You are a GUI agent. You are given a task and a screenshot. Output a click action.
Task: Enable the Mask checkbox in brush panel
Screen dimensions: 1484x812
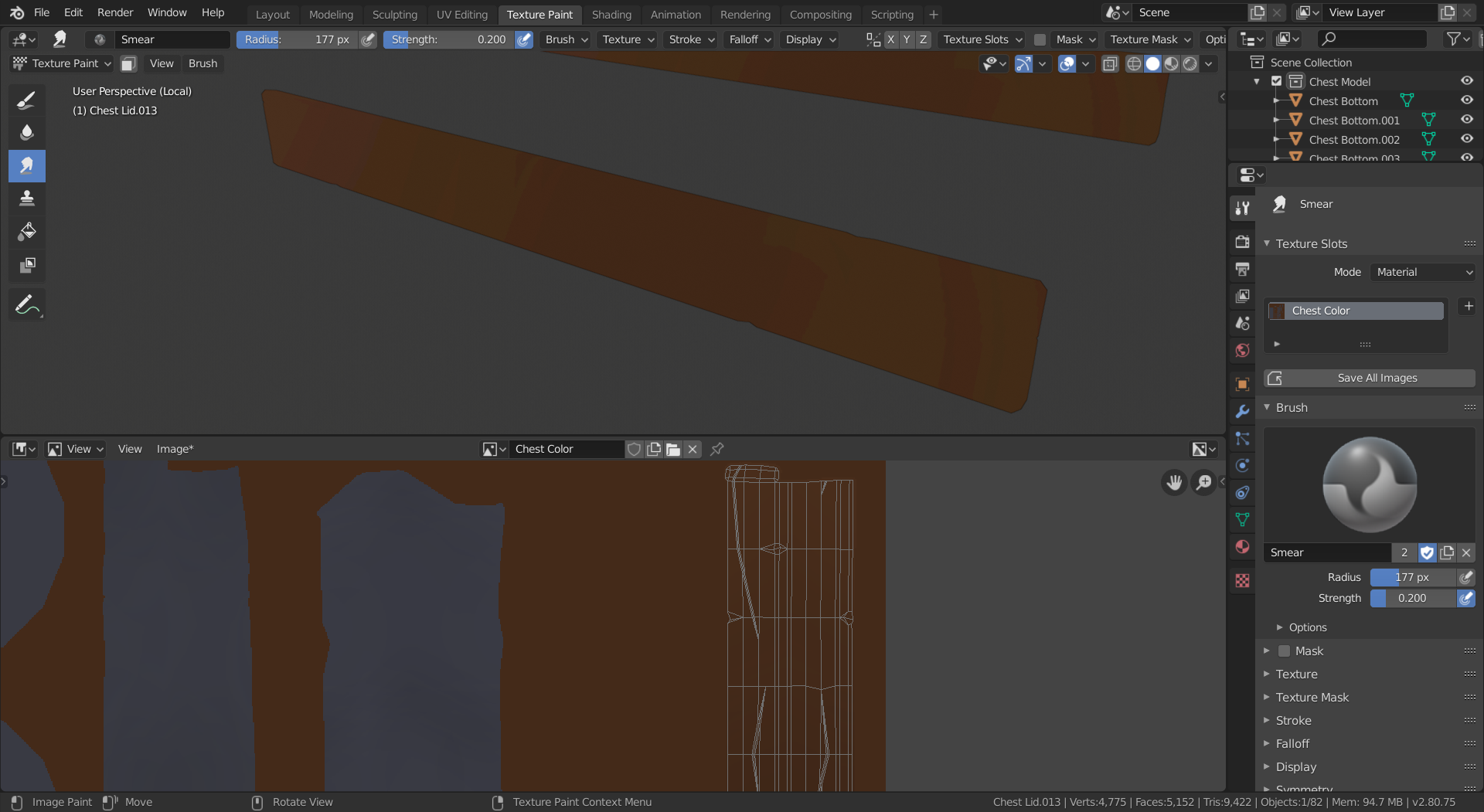(1284, 651)
